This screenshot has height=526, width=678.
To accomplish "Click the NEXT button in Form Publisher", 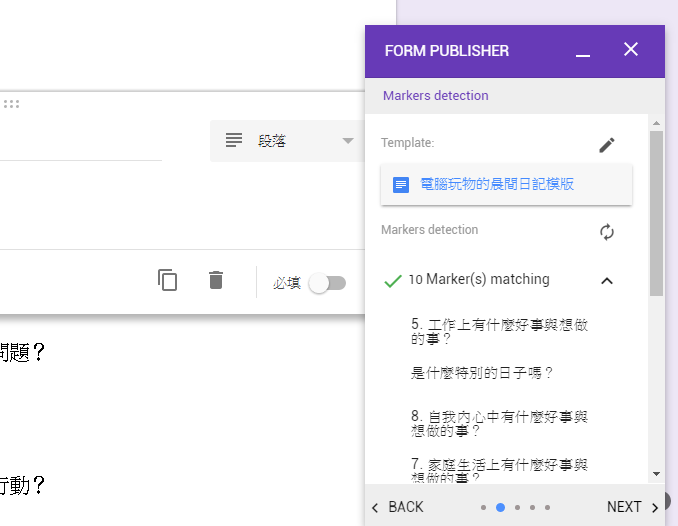I will click(632, 507).
